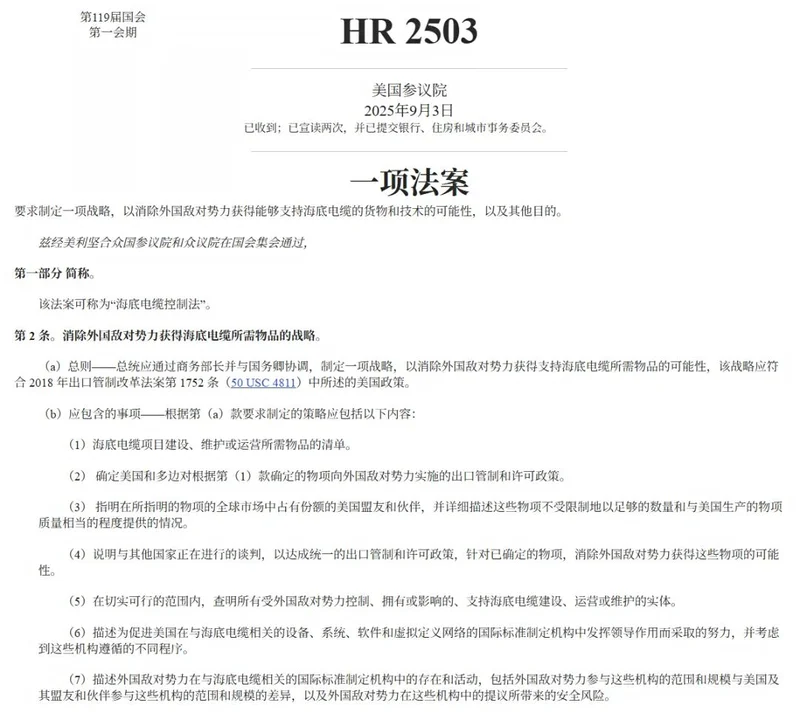This screenshot has width=800, height=720.
Task: Click the committee referral line under the date
Action: point(396,128)
